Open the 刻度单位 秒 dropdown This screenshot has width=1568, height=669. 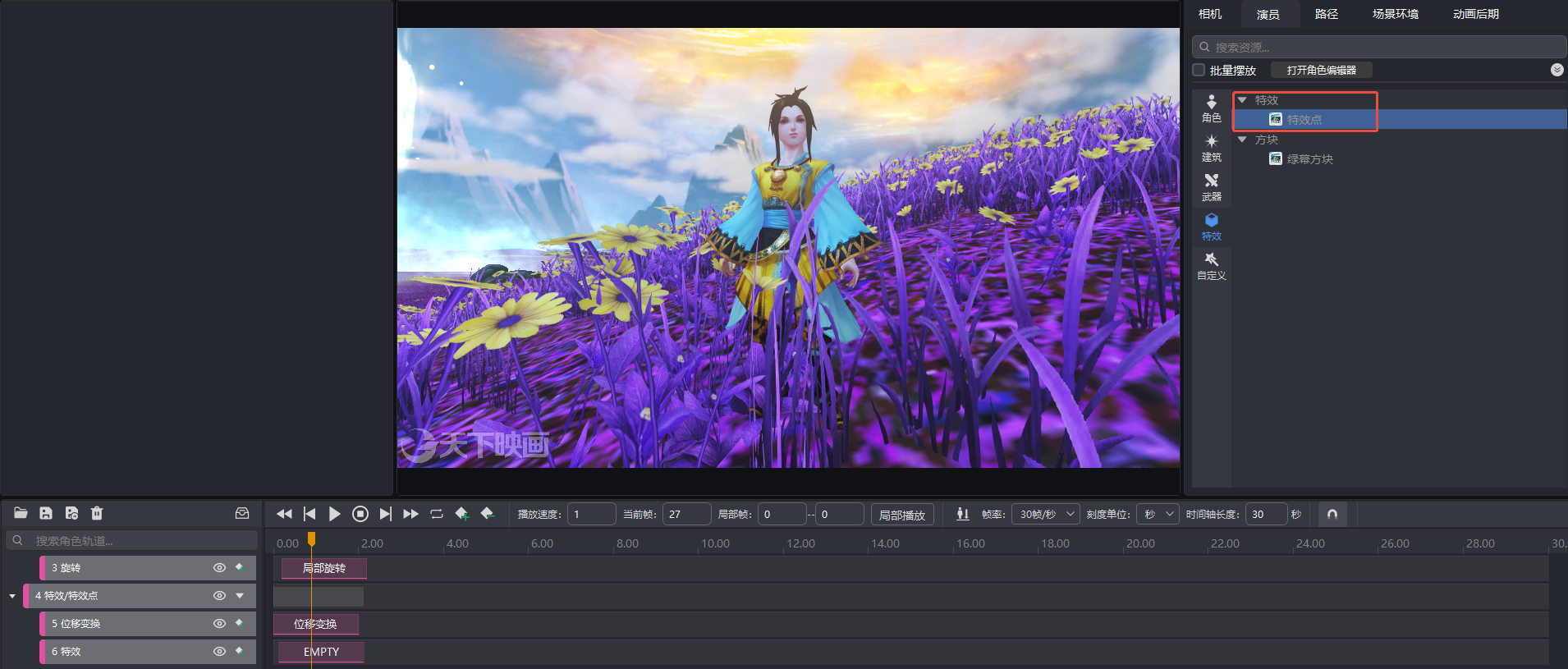[1158, 514]
